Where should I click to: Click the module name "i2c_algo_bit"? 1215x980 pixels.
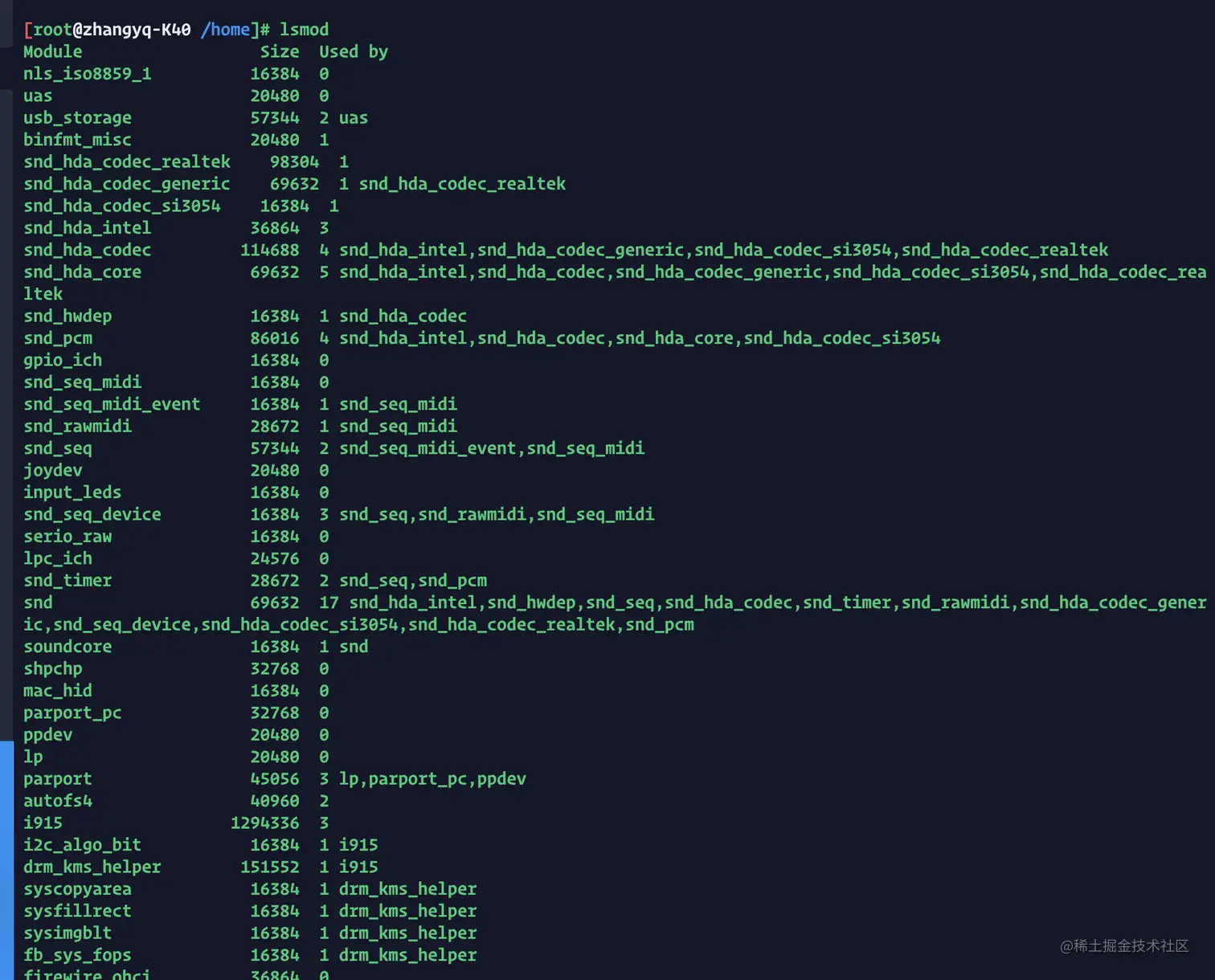(x=82, y=845)
